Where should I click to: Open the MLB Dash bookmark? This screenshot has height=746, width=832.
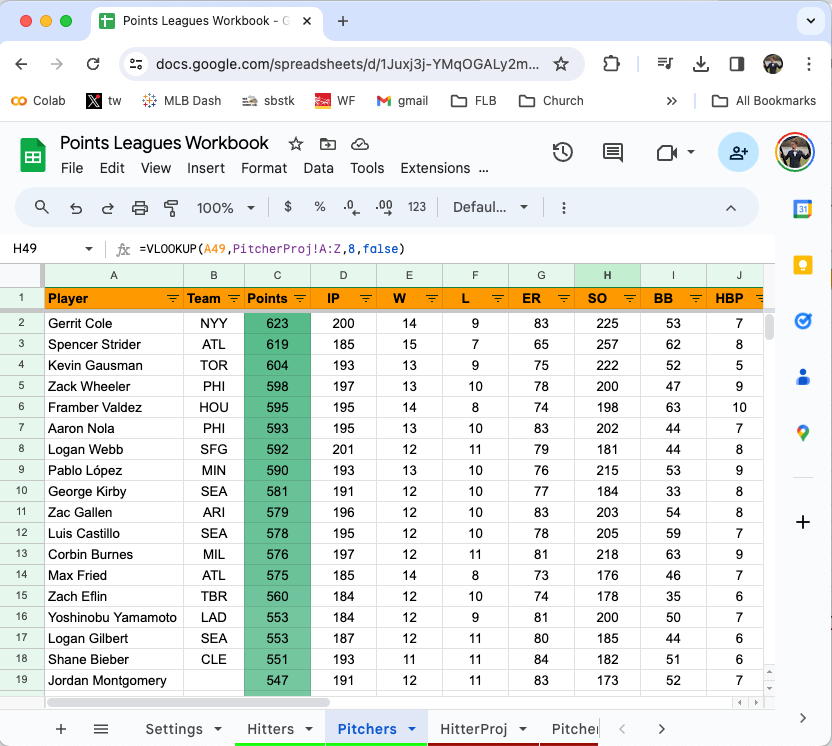(x=181, y=101)
